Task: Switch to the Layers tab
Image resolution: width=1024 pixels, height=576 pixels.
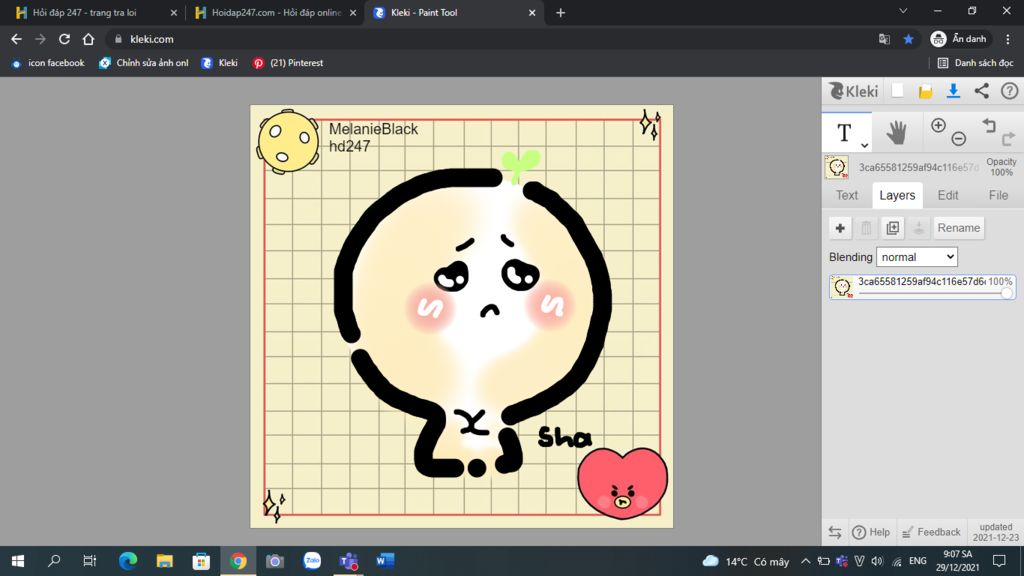Action: tap(897, 195)
